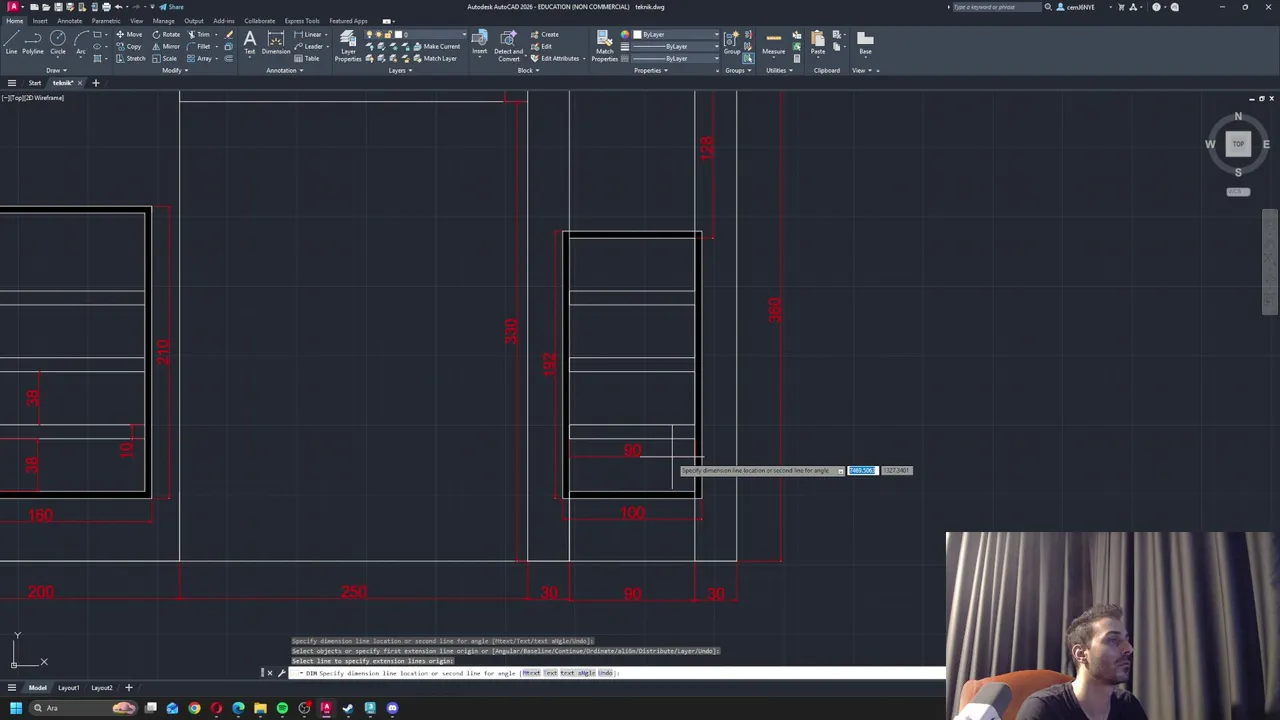
Task: Expand the Layers panel dropdown
Action: tap(399, 70)
